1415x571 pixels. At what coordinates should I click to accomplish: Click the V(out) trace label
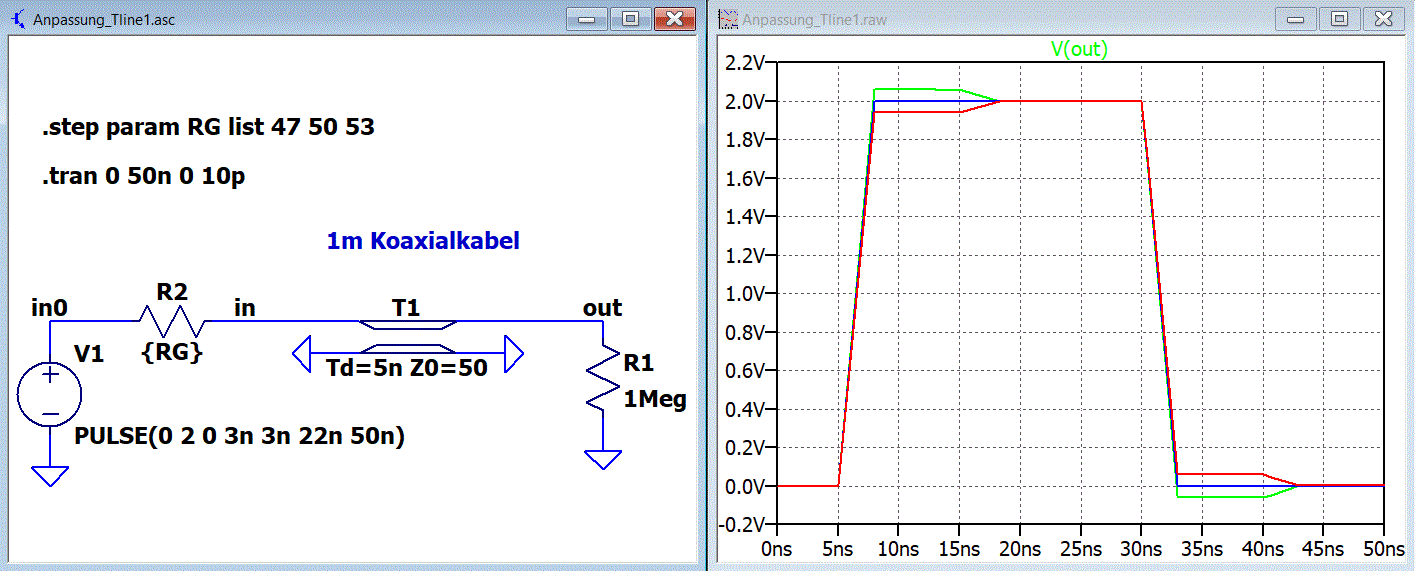[1078, 49]
